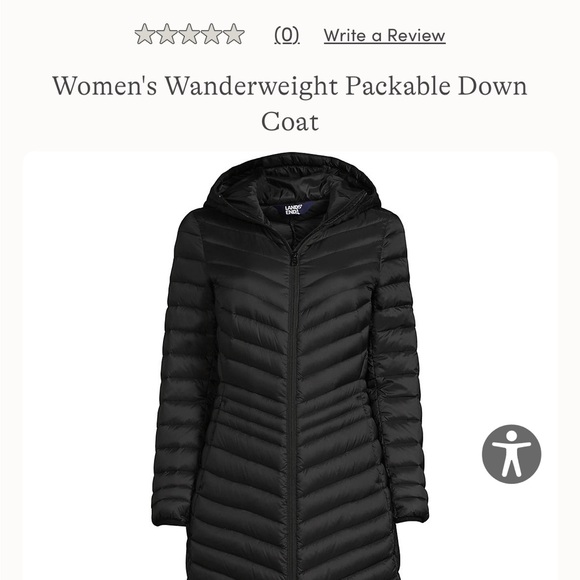
Task: Click the Lands' End label inside the collar
Action: pos(294,209)
